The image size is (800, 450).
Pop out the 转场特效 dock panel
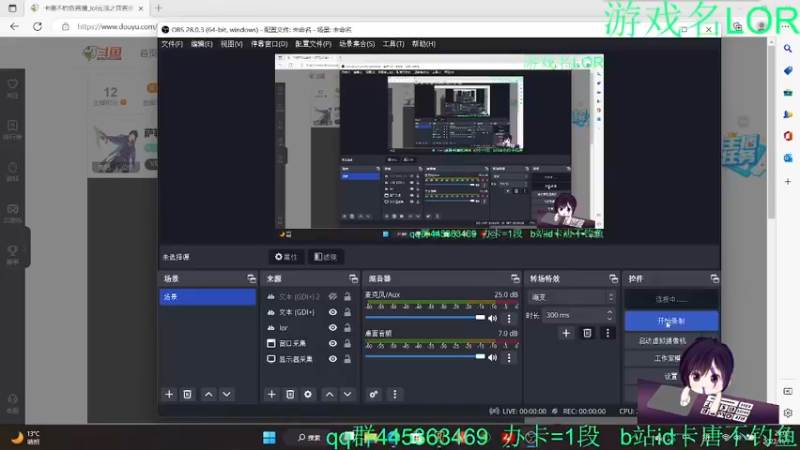(613, 279)
